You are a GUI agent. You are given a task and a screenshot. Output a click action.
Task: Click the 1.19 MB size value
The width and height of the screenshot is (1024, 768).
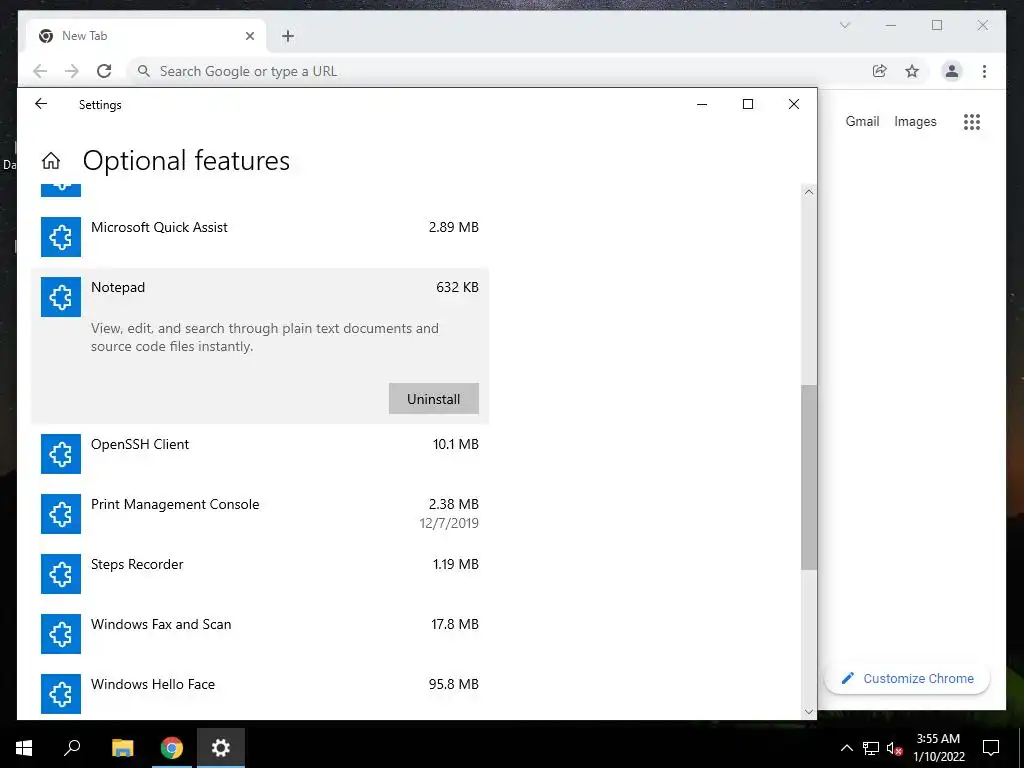pyautogui.click(x=456, y=564)
